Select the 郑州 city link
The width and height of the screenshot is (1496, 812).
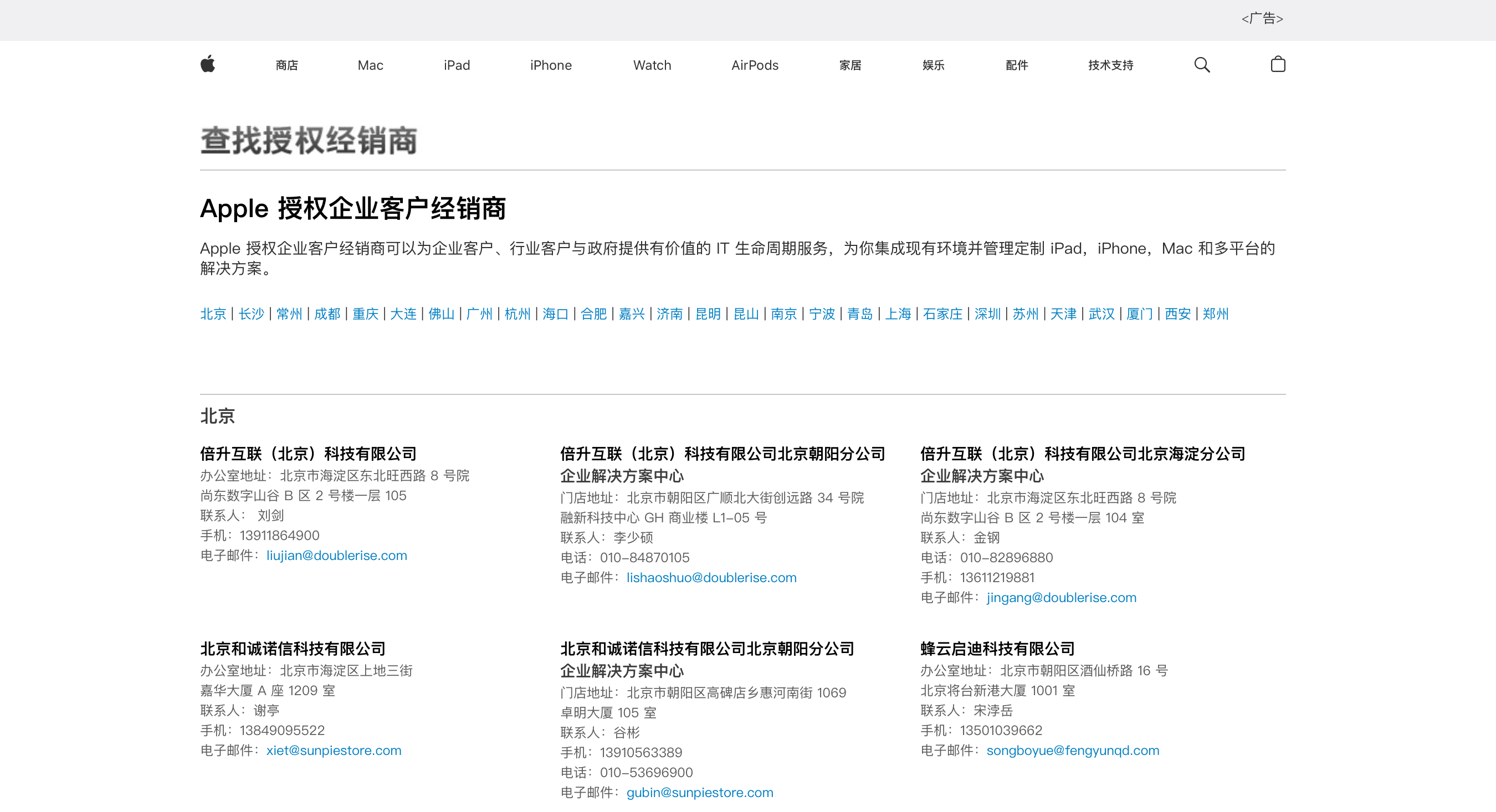pos(1216,314)
